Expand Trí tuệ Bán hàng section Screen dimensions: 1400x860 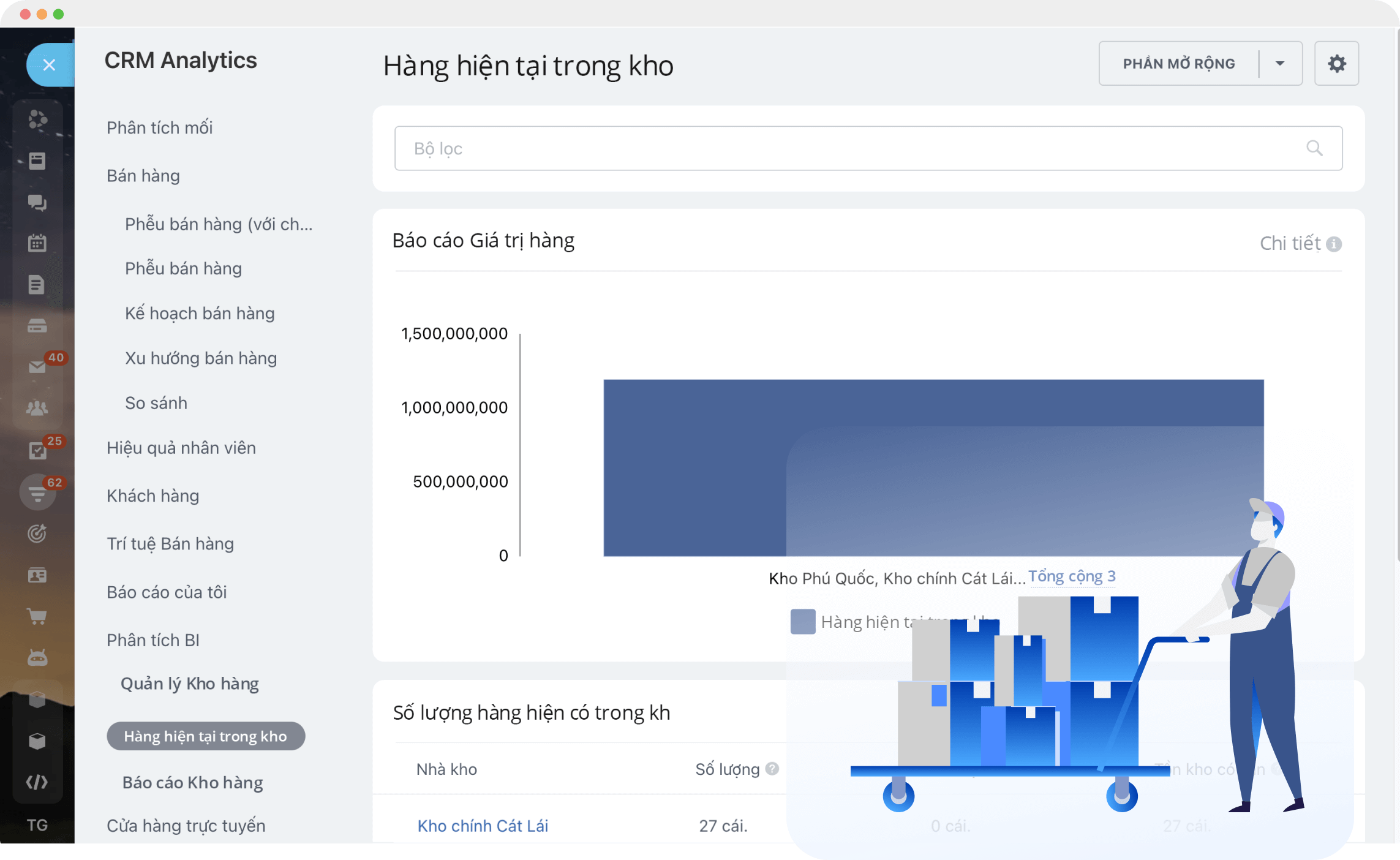point(170,544)
